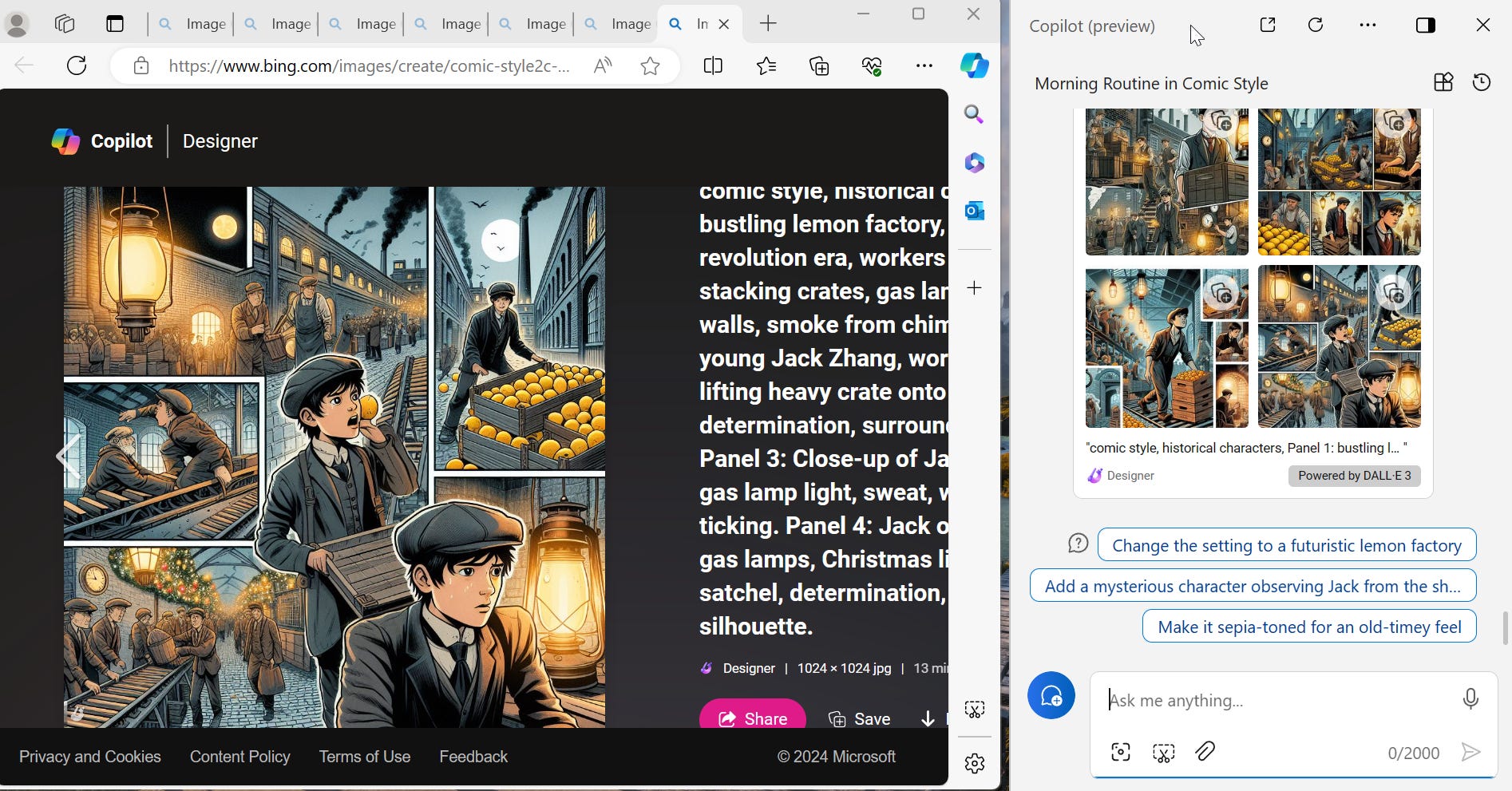Switch to the sixth Image tab
Image resolution: width=1512 pixels, height=791 pixels.
point(618,24)
